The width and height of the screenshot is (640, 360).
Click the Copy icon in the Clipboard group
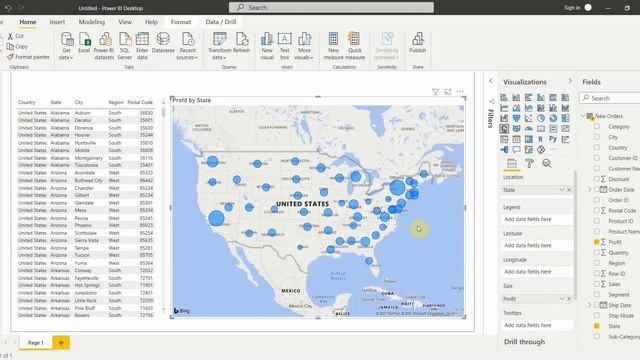coord(11,47)
